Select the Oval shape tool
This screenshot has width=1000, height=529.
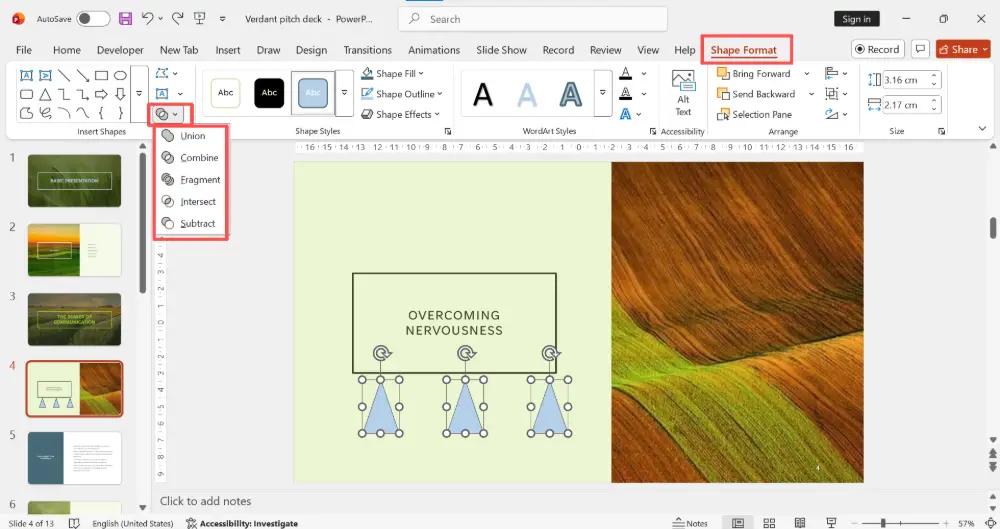pos(120,75)
